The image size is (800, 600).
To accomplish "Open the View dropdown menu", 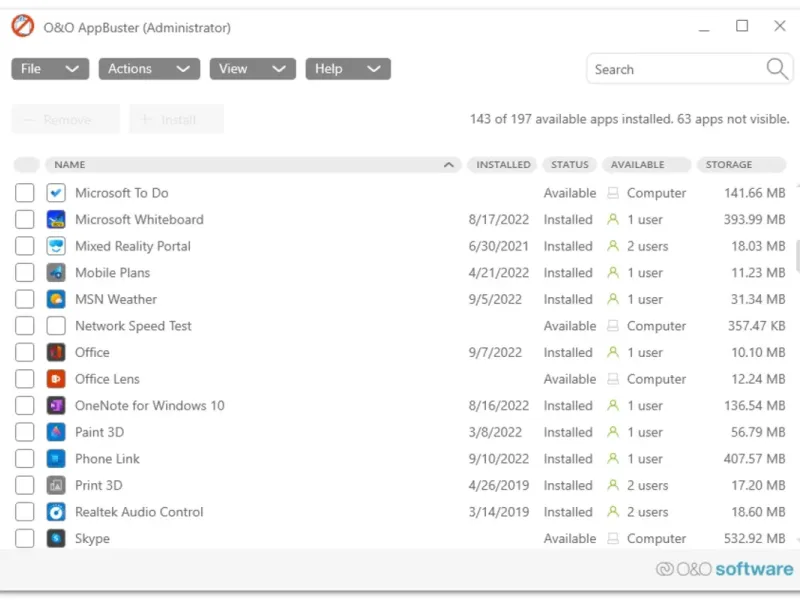I will click(x=253, y=69).
